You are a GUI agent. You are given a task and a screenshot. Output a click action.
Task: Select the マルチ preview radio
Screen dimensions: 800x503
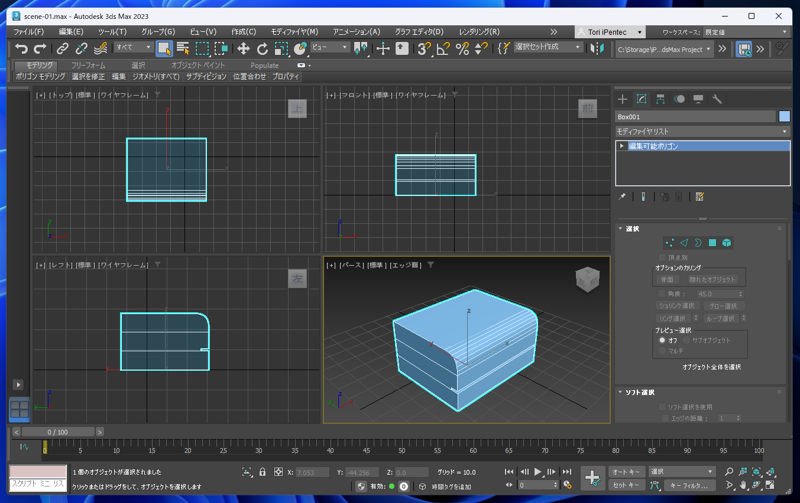pyautogui.click(x=662, y=351)
